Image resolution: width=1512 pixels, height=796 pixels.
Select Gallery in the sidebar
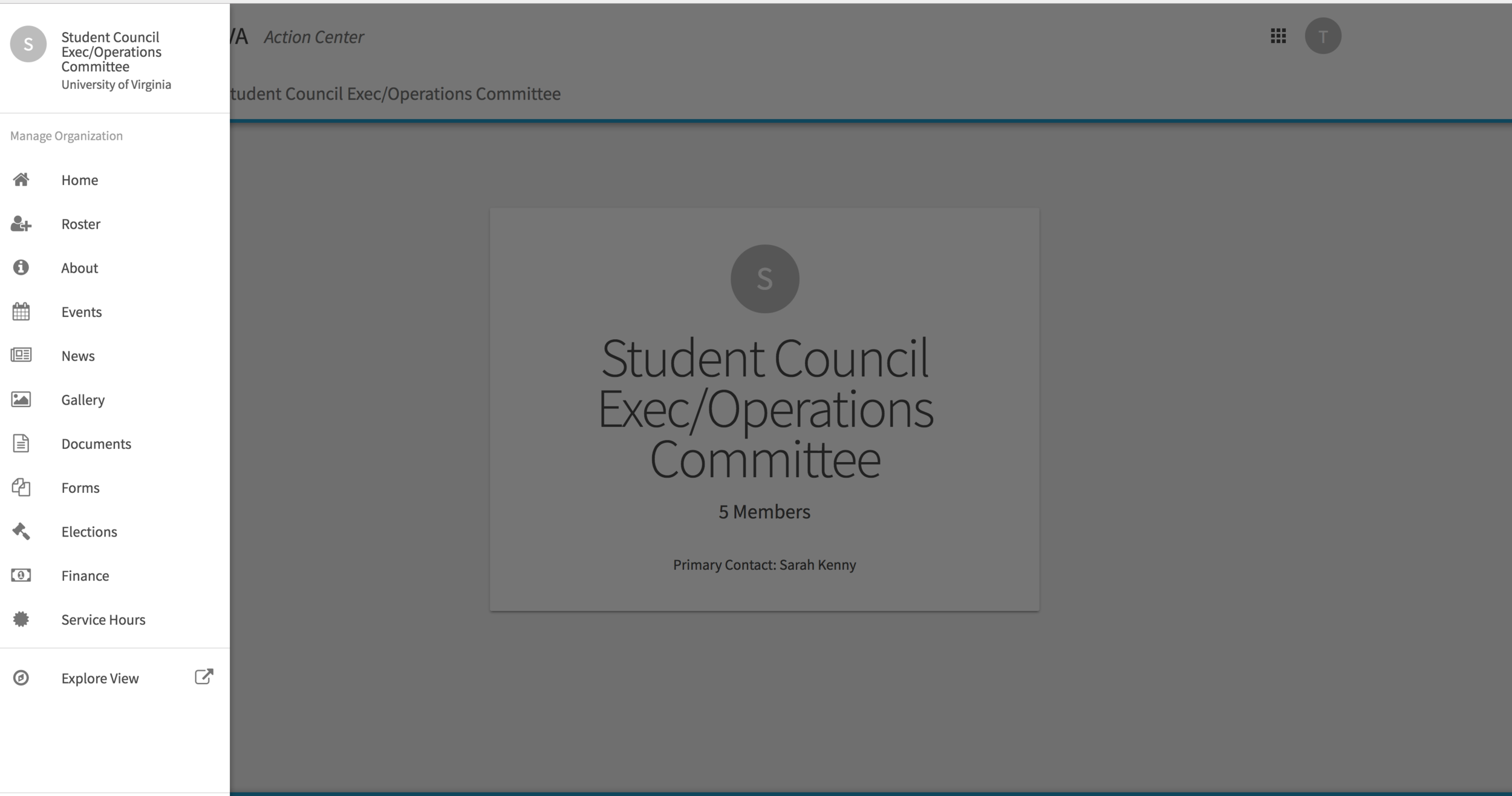pyautogui.click(x=115, y=399)
